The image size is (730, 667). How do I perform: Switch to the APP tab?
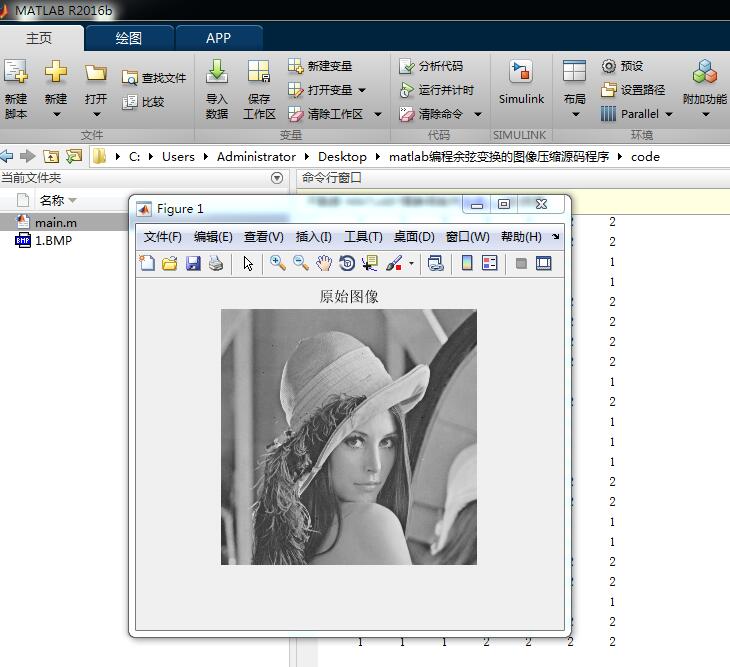[x=218, y=38]
